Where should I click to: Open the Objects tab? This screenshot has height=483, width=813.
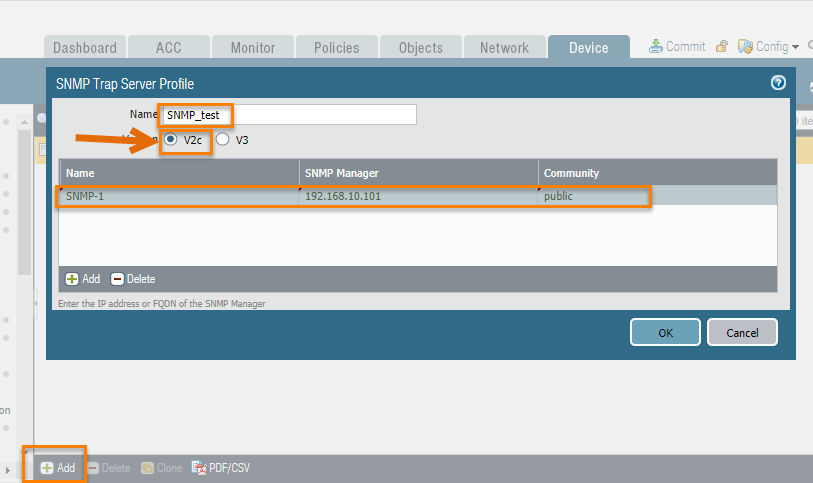click(x=420, y=47)
